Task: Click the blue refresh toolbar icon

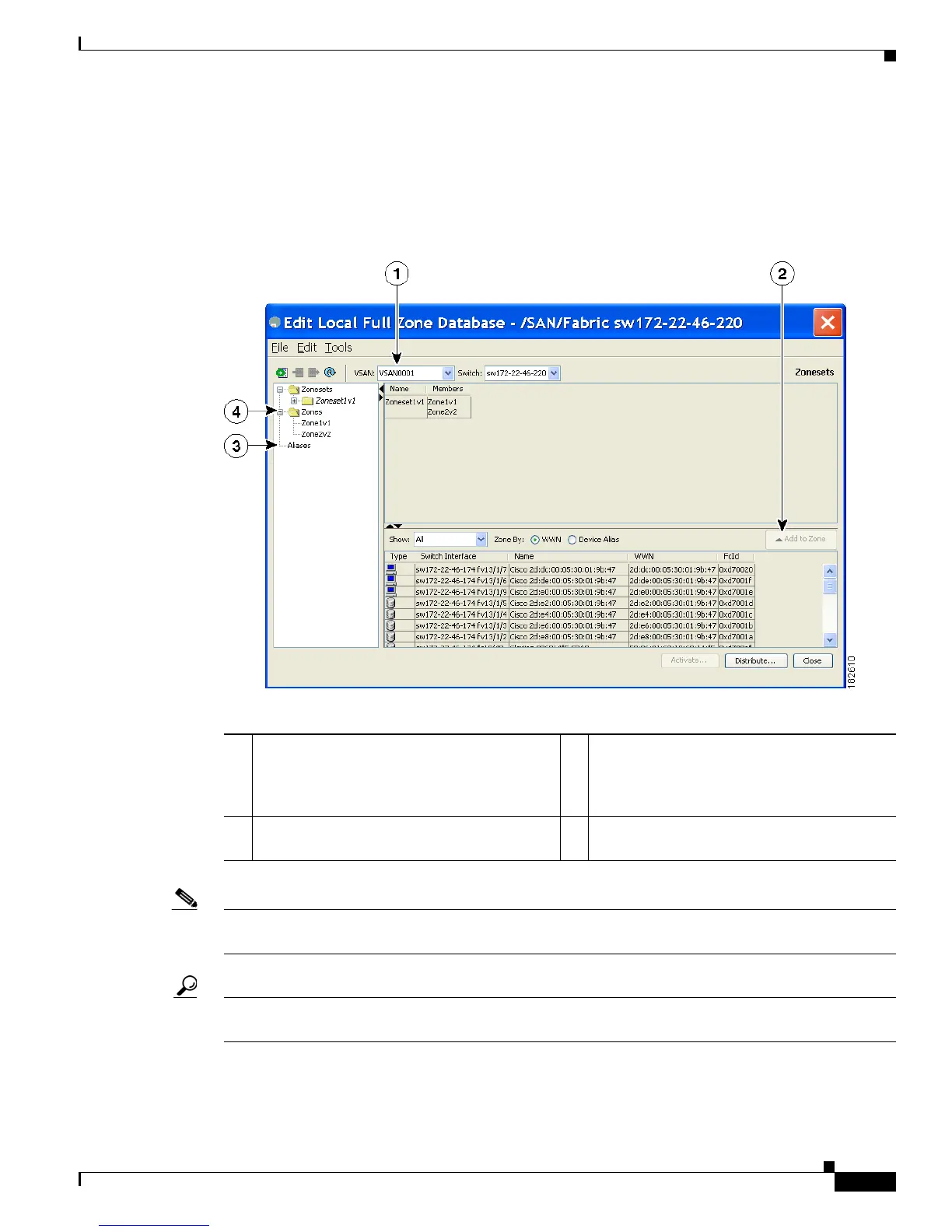Action: click(x=330, y=373)
